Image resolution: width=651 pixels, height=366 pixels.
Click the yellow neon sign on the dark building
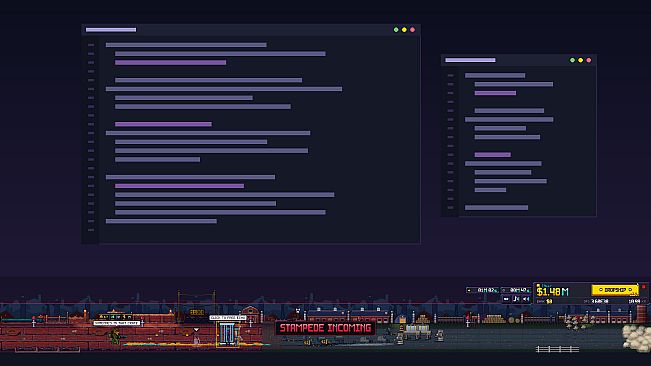coord(197,312)
